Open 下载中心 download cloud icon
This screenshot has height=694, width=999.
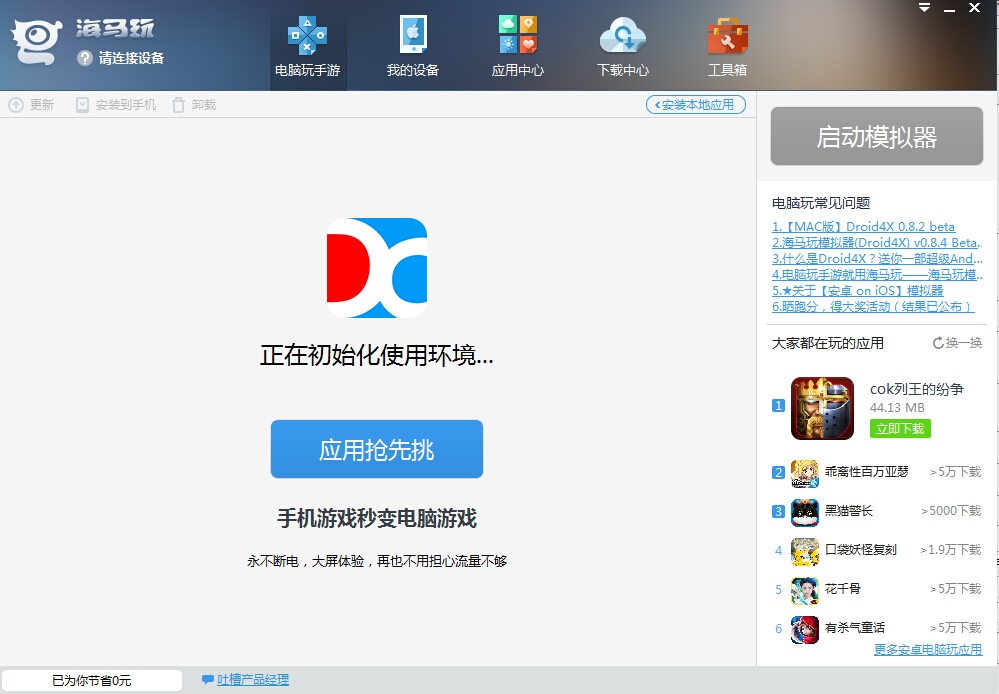click(622, 47)
